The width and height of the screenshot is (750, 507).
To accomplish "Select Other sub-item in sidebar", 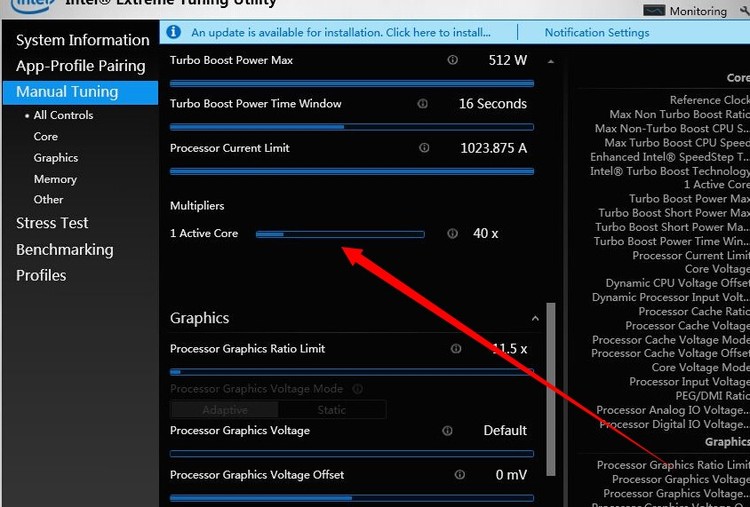I will tap(48, 199).
